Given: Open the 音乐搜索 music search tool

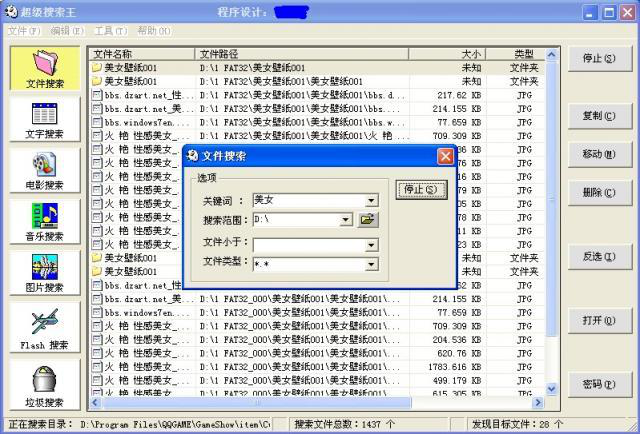Looking at the screenshot, I should point(45,222).
